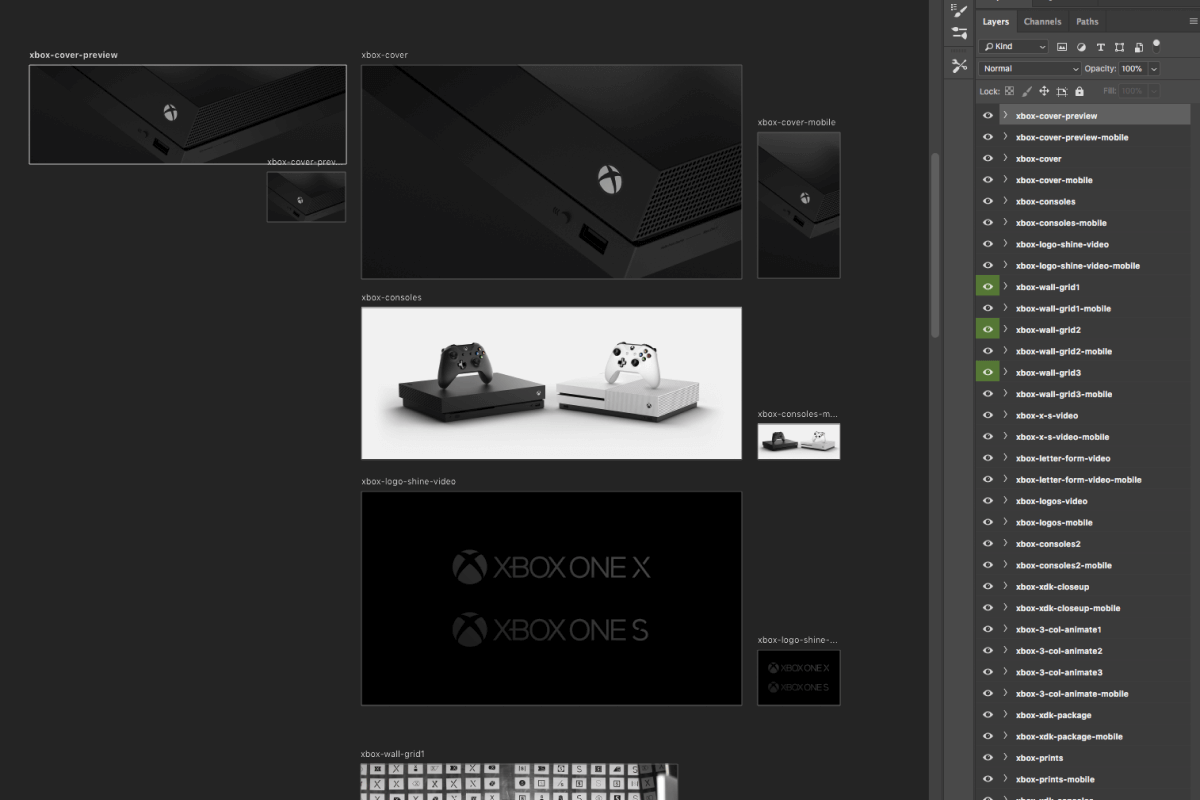Open the Kind filter type dropdown

coord(1014,47)
